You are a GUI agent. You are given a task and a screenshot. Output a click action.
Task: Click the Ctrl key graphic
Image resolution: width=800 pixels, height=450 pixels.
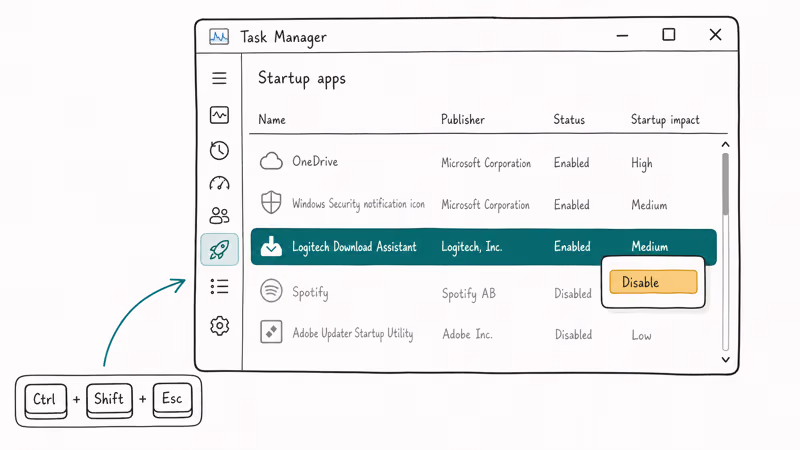coord(45,400)
